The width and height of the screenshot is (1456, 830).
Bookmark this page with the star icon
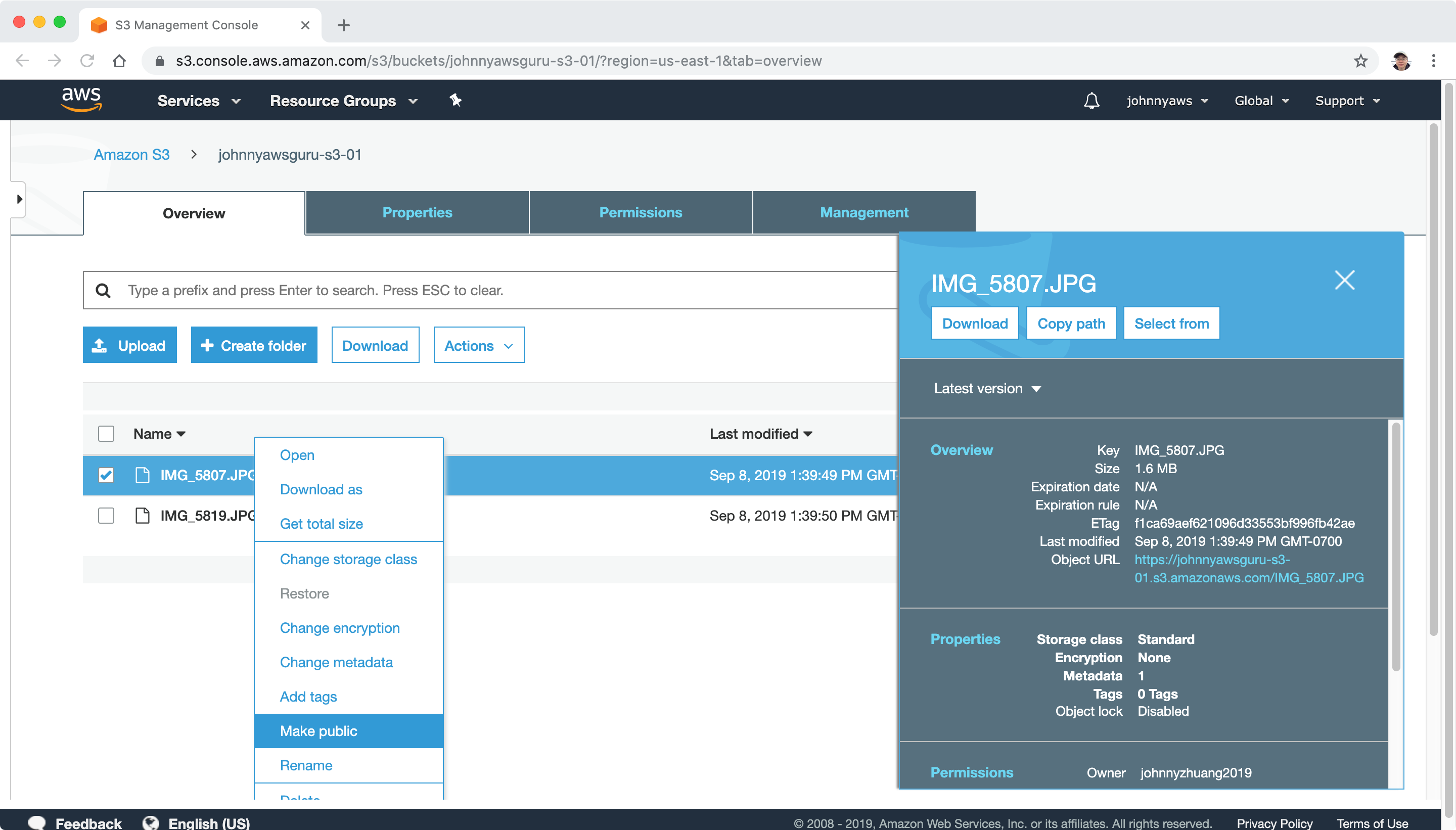tap(1360, 61)
